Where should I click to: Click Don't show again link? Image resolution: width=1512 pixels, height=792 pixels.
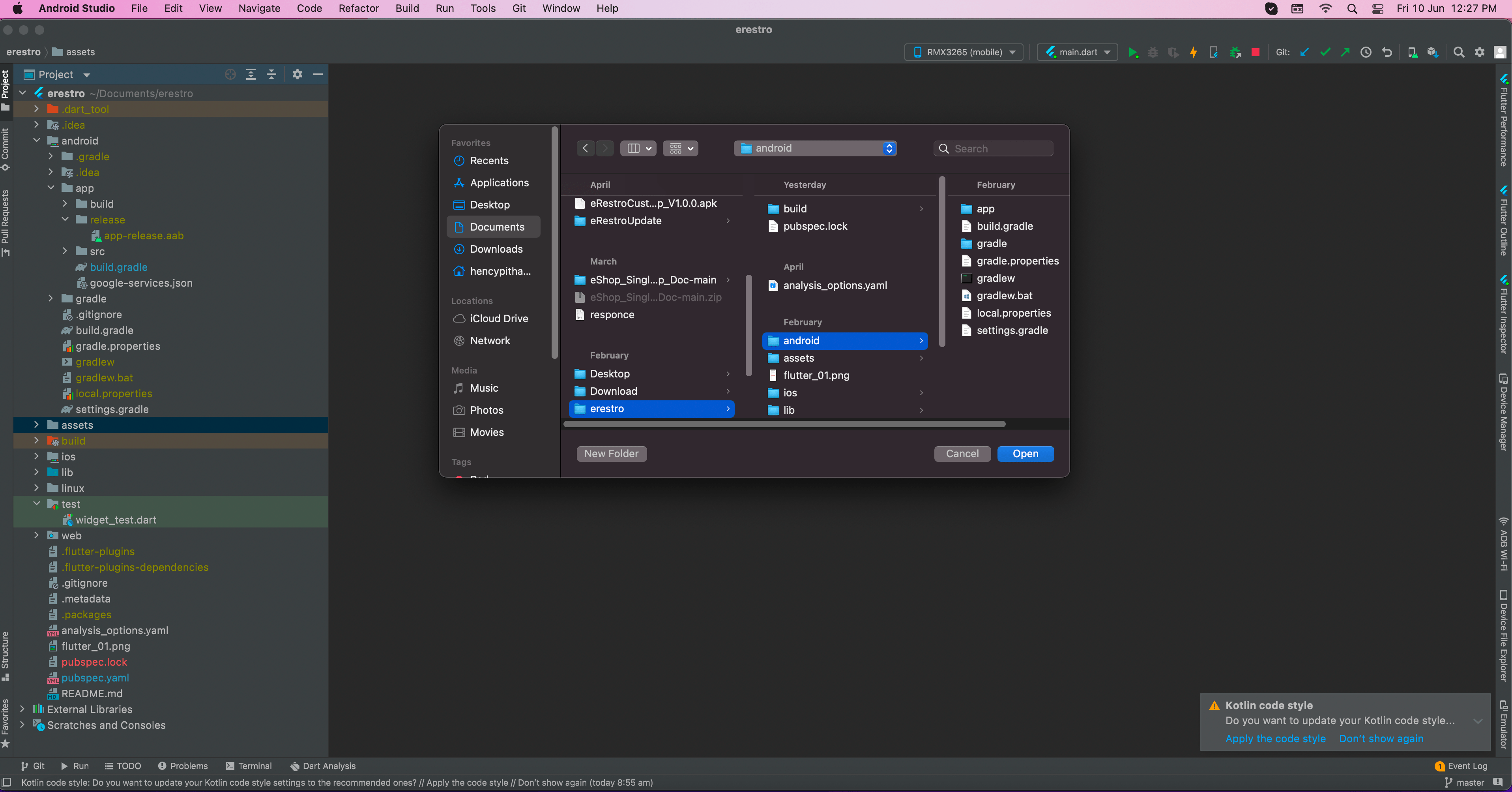tap(1381, 739)
